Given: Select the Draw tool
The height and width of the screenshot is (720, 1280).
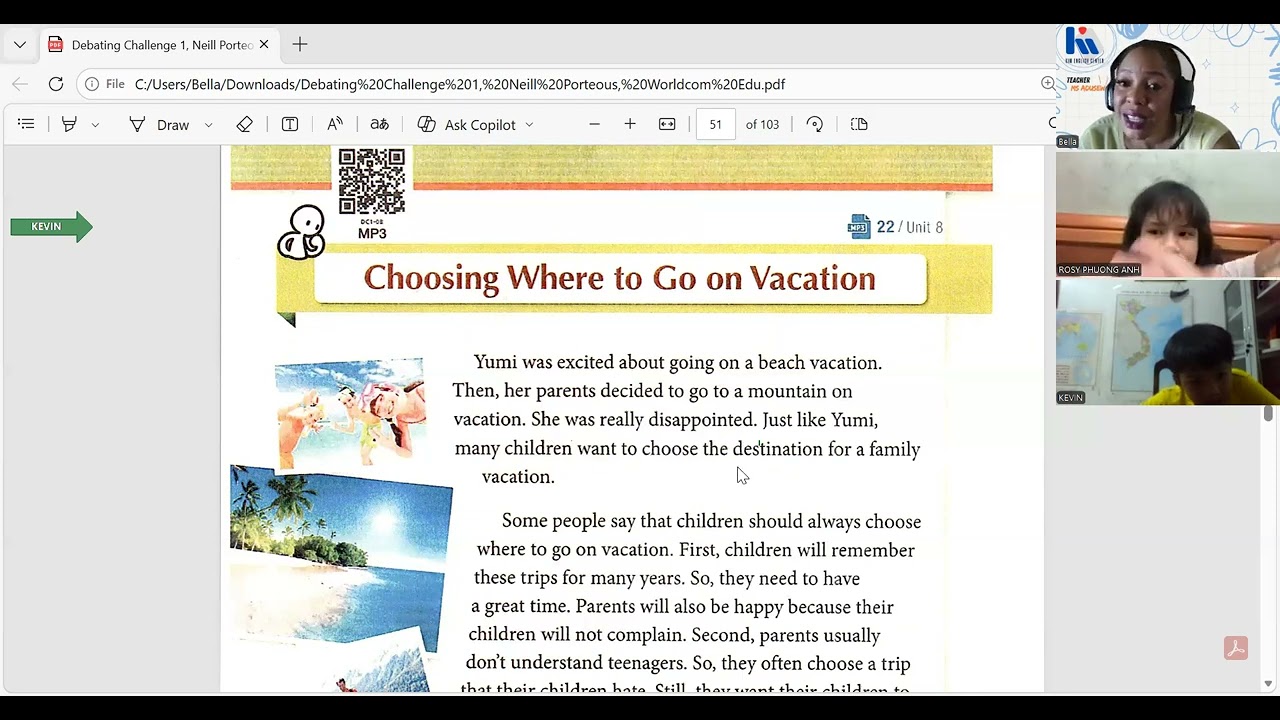Looking at the screenshot, I should coord(159,124).
